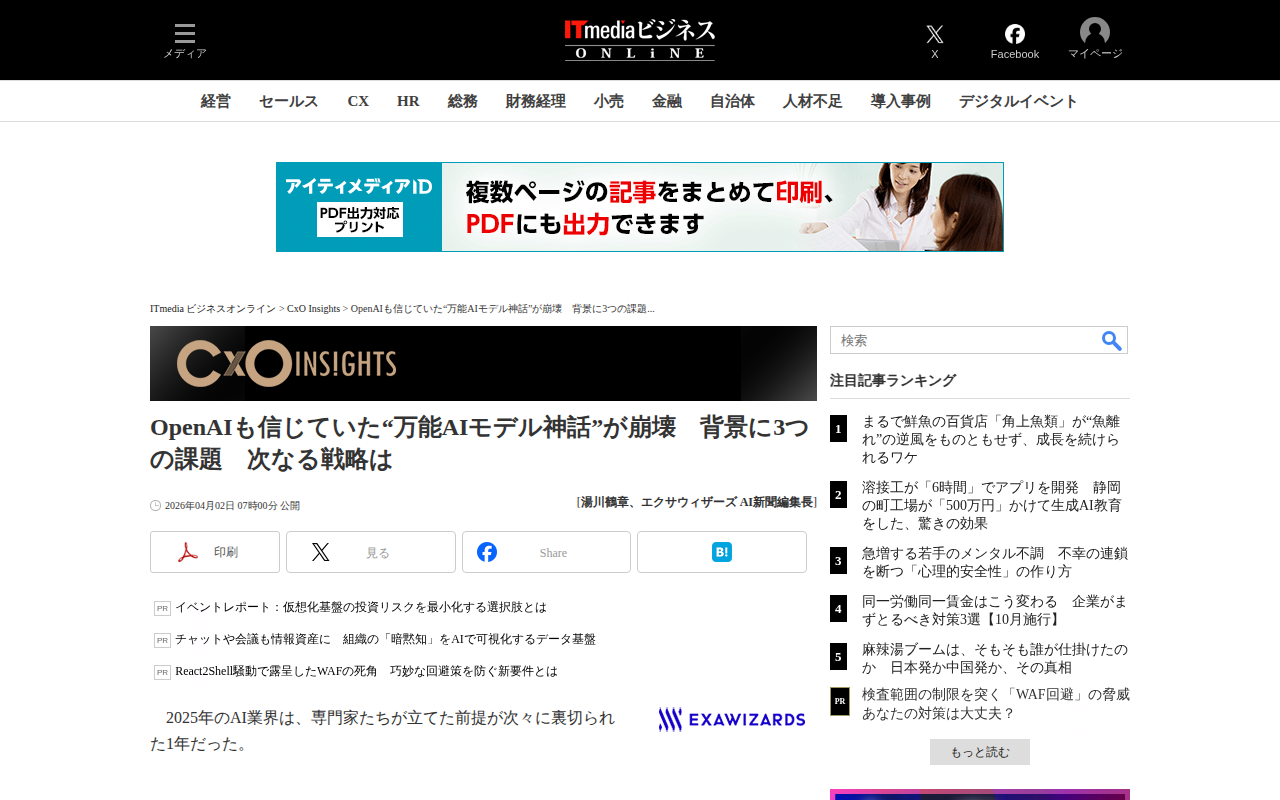Select the 小売 nav tab
This screenshot has height=800, width=1280.
click(609, 101)
